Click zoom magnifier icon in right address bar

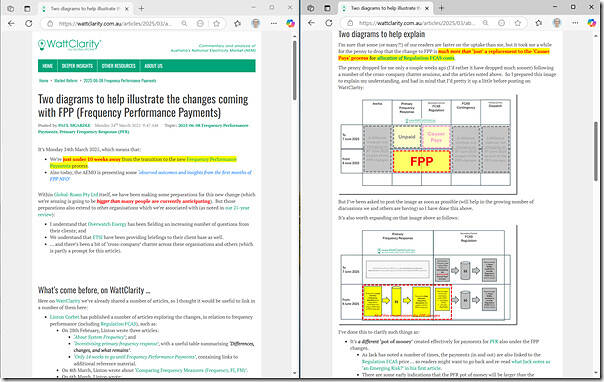(x=485, y=23)
